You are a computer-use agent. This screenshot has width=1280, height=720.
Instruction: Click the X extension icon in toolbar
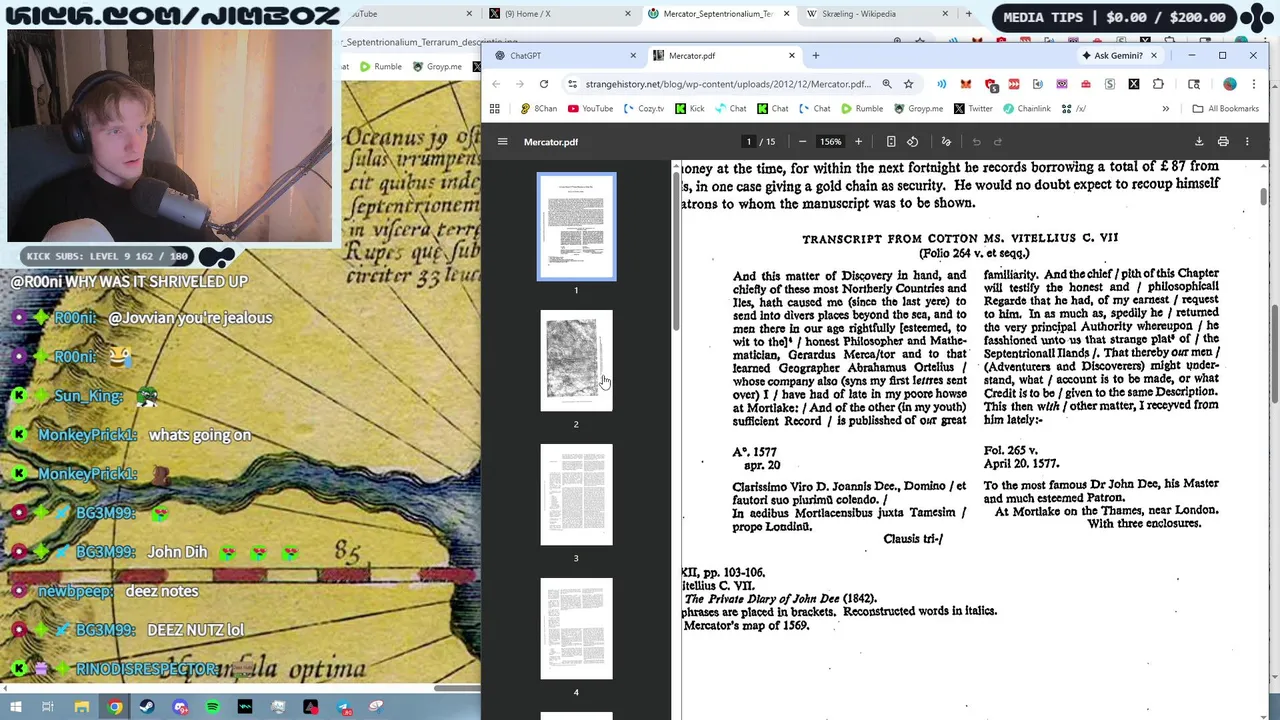1134,84
